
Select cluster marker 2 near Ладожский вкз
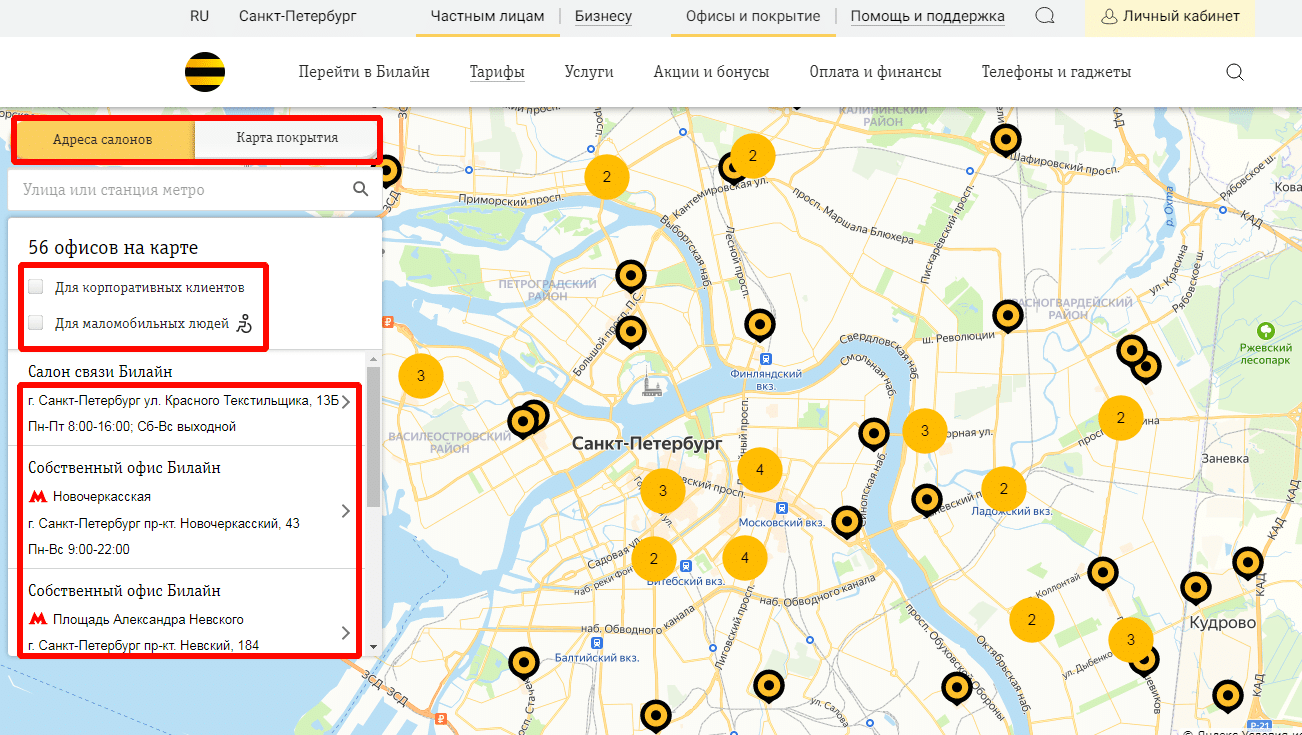[1004, 489]
